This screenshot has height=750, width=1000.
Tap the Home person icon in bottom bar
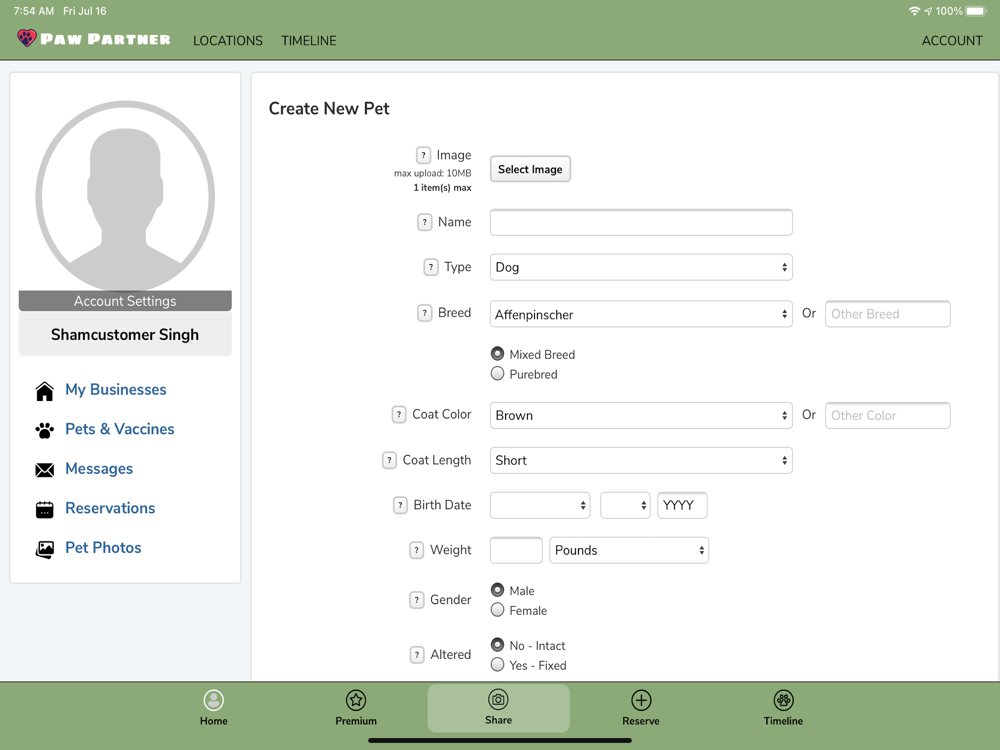click(x=214, y=700)
